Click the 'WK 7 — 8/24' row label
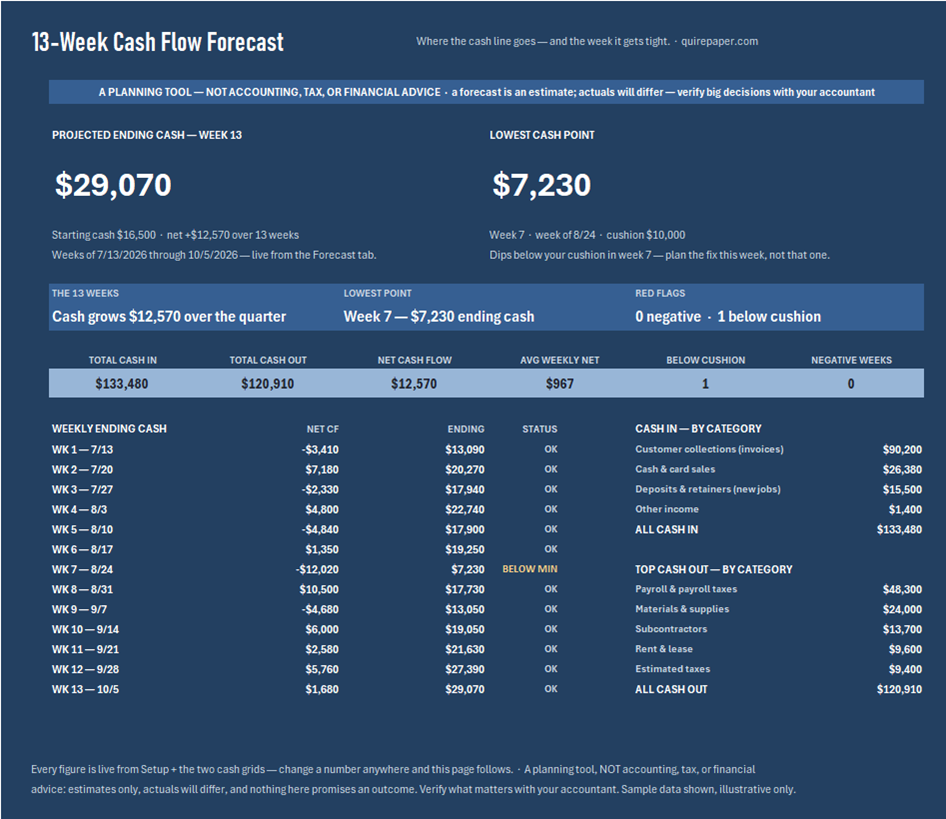 [x=82, y=569]
